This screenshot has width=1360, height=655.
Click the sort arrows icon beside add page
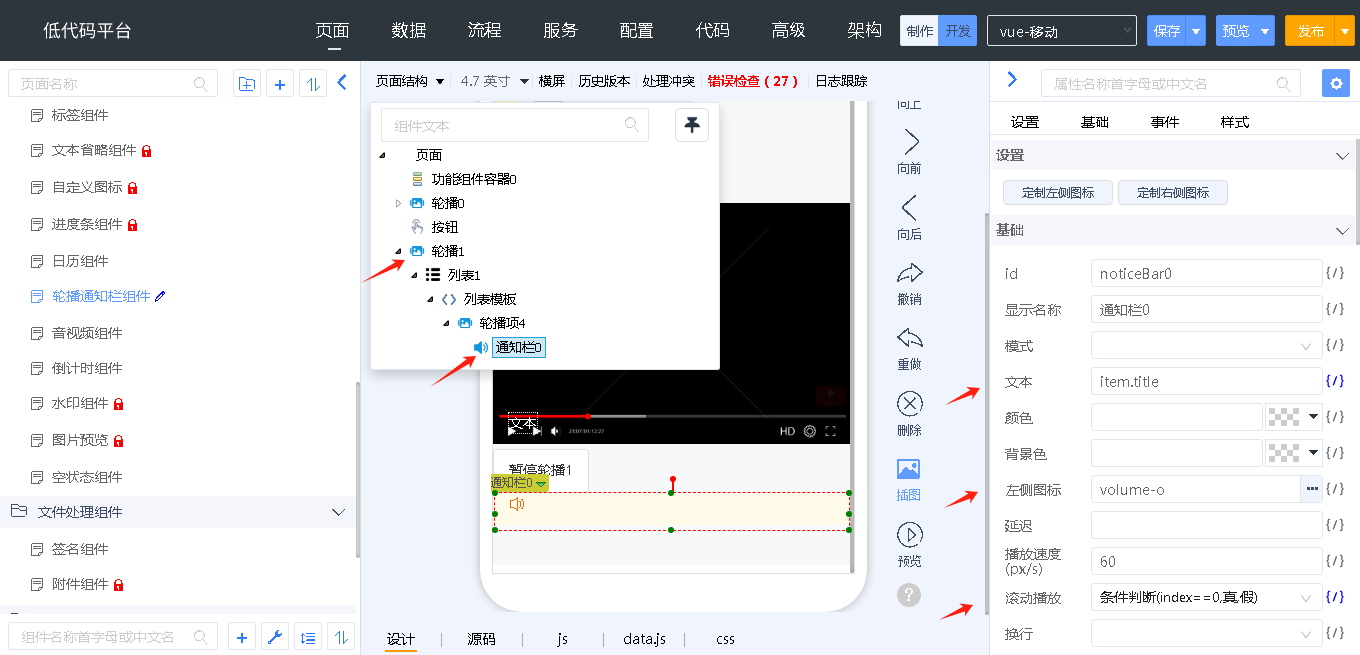(x=313, y=84)
